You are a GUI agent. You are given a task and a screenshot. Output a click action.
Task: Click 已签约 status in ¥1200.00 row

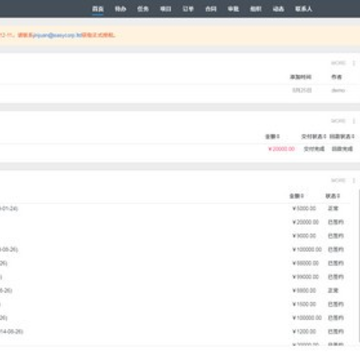pos(336,332)
